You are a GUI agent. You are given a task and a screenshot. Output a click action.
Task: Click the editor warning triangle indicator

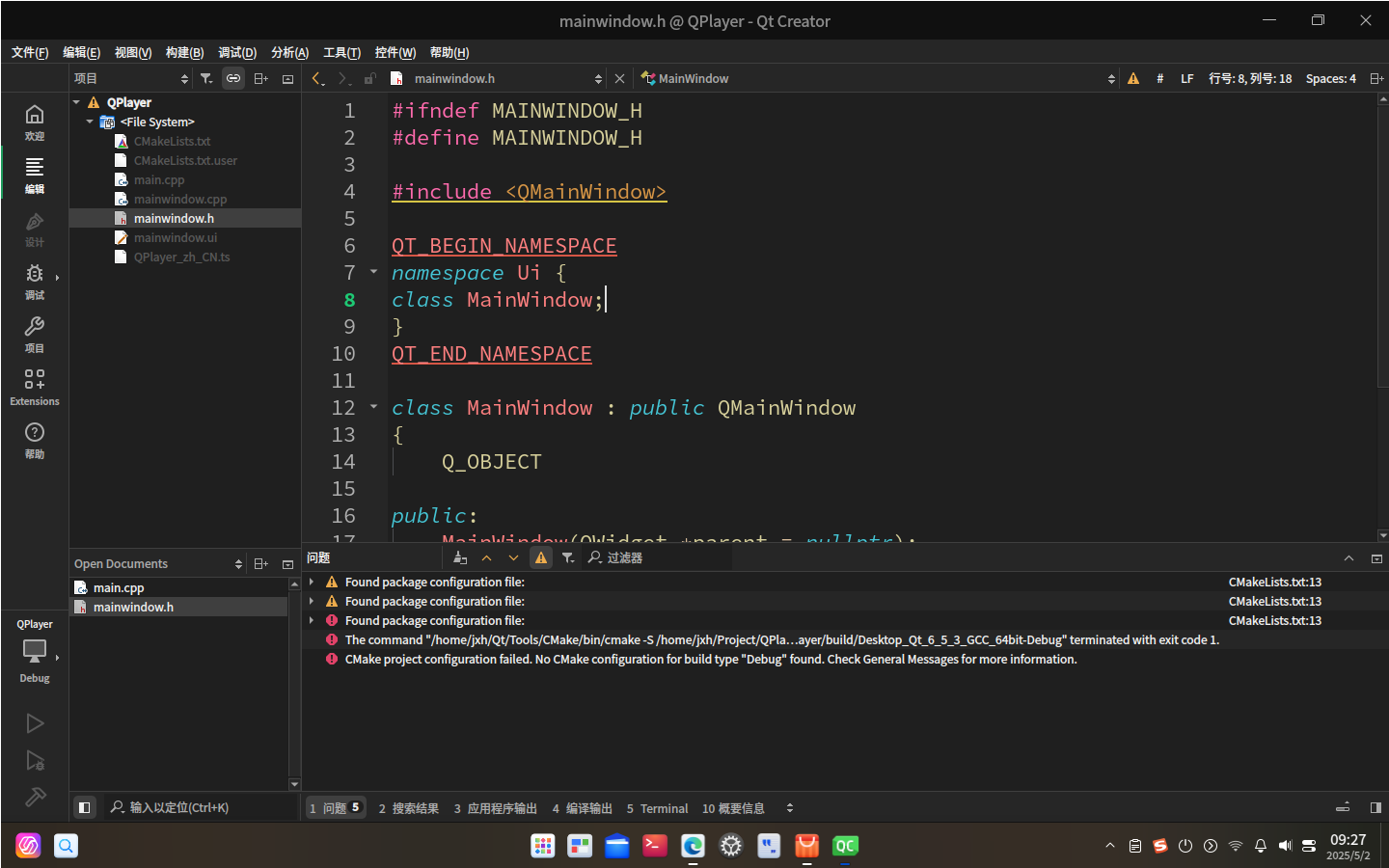(x=1133, y=78)
